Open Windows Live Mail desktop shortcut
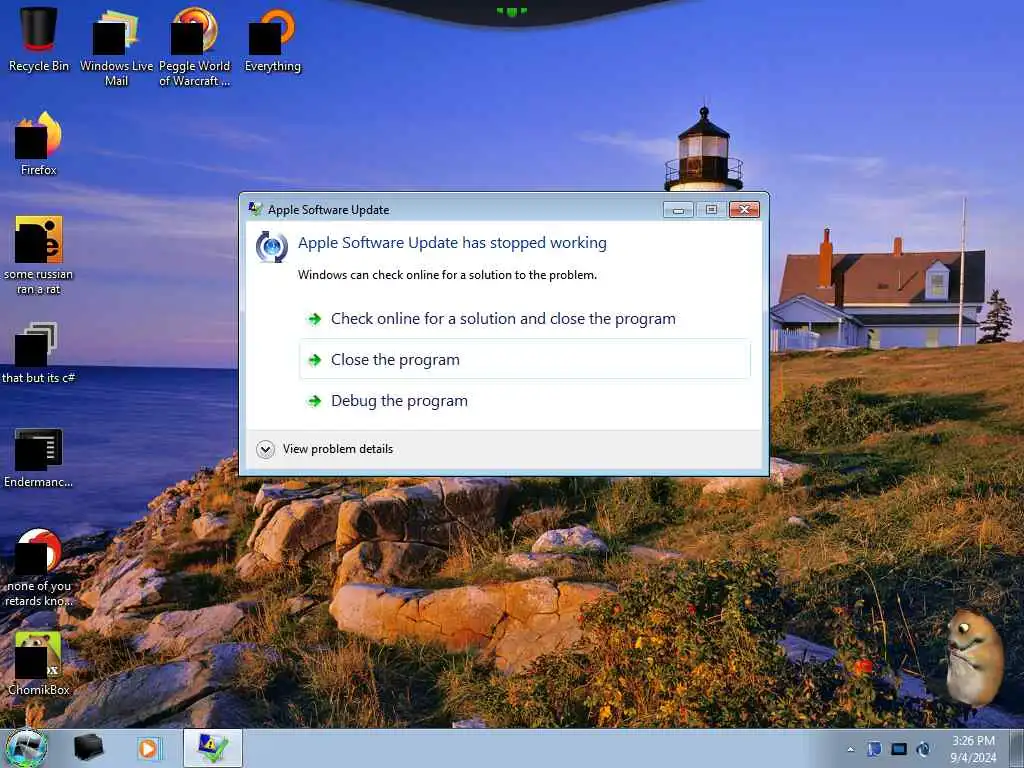 coord(116,48)
